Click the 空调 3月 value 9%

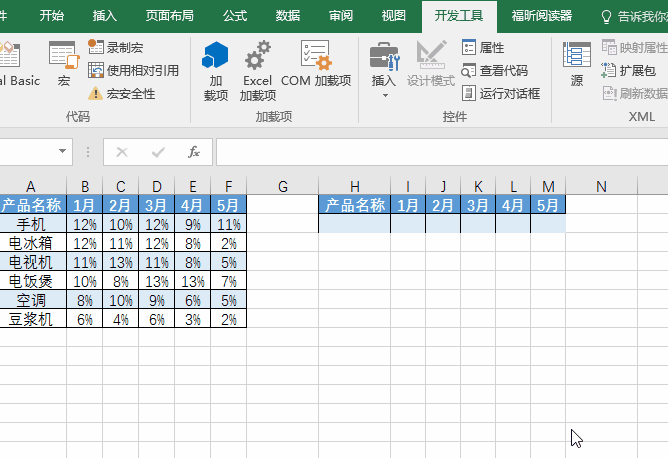[157, 300]
